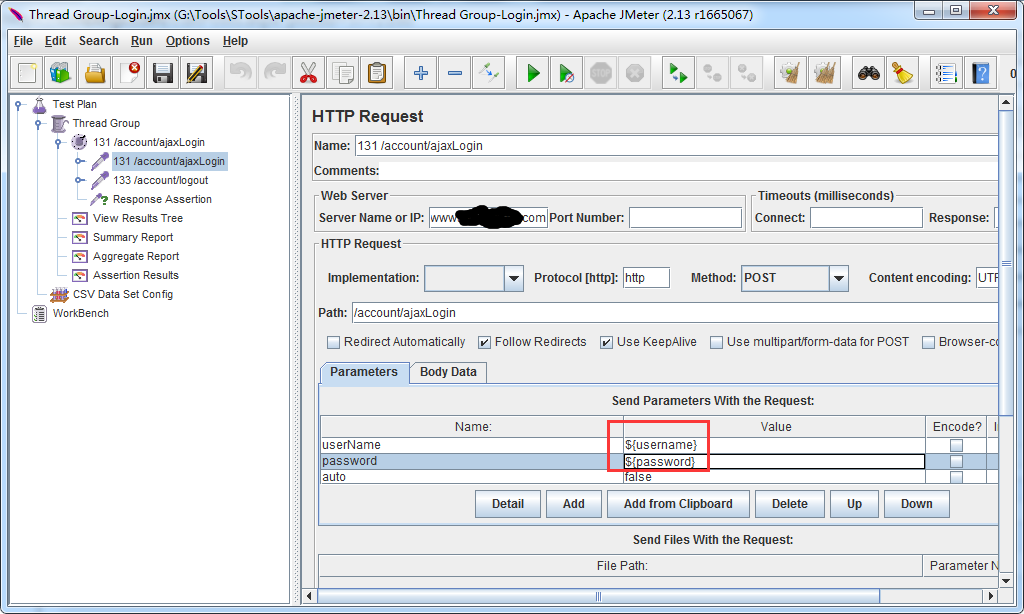Screen dimensions: 1024x614
Task: Click the Toggle enable/disable icon
Action: (x=488, y=73)
